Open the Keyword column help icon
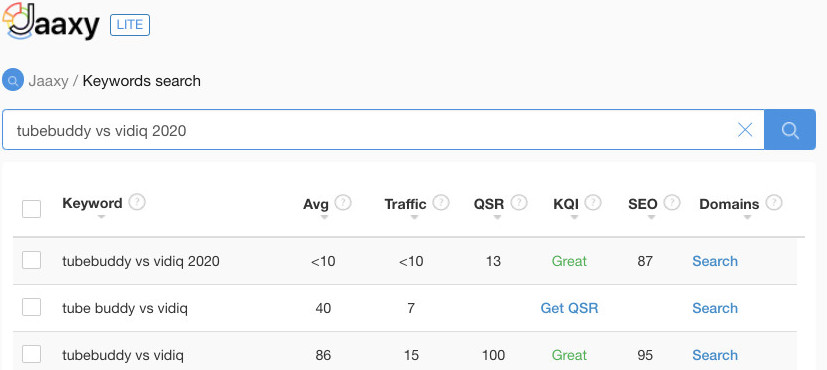This screenshot has width=827, height=370. point(137,202)
